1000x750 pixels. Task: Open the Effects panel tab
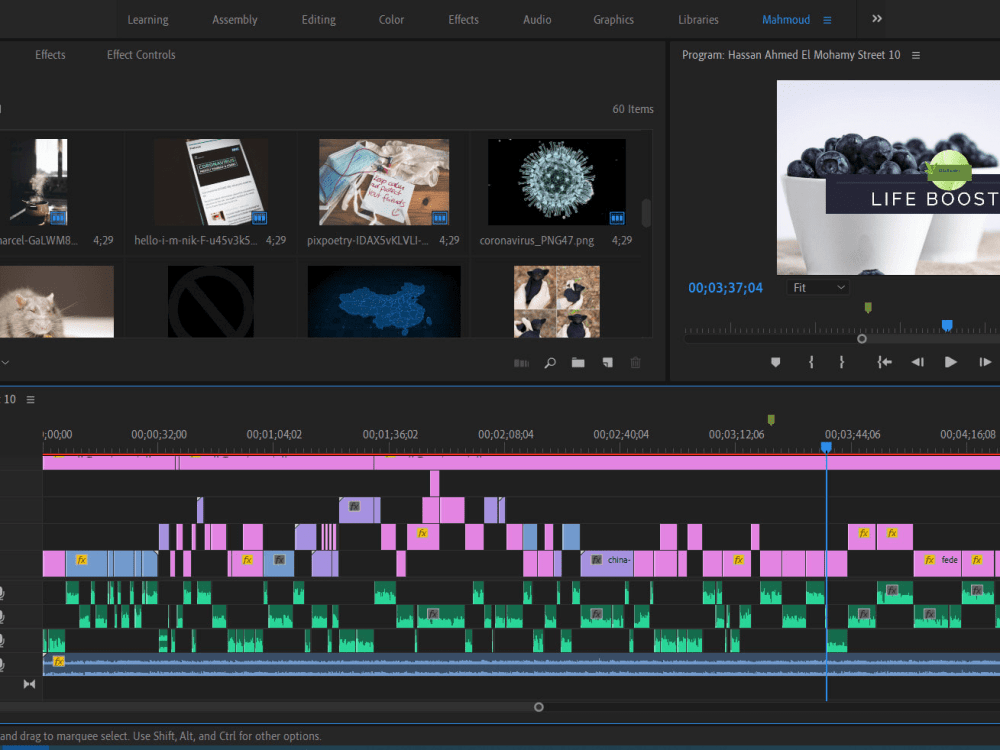(x=50, y=55)
